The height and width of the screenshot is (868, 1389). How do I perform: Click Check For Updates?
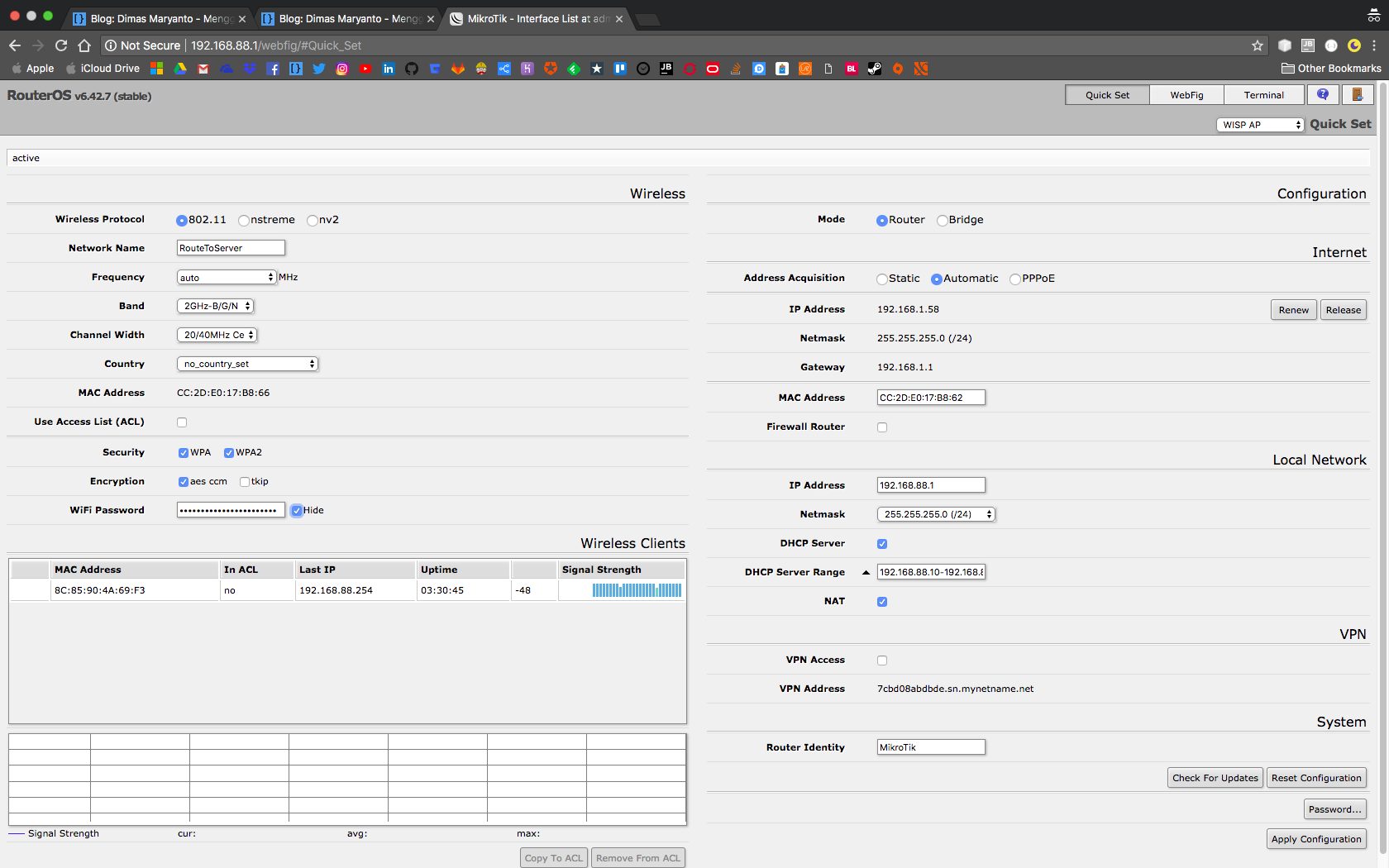(x=1215, y=778)
